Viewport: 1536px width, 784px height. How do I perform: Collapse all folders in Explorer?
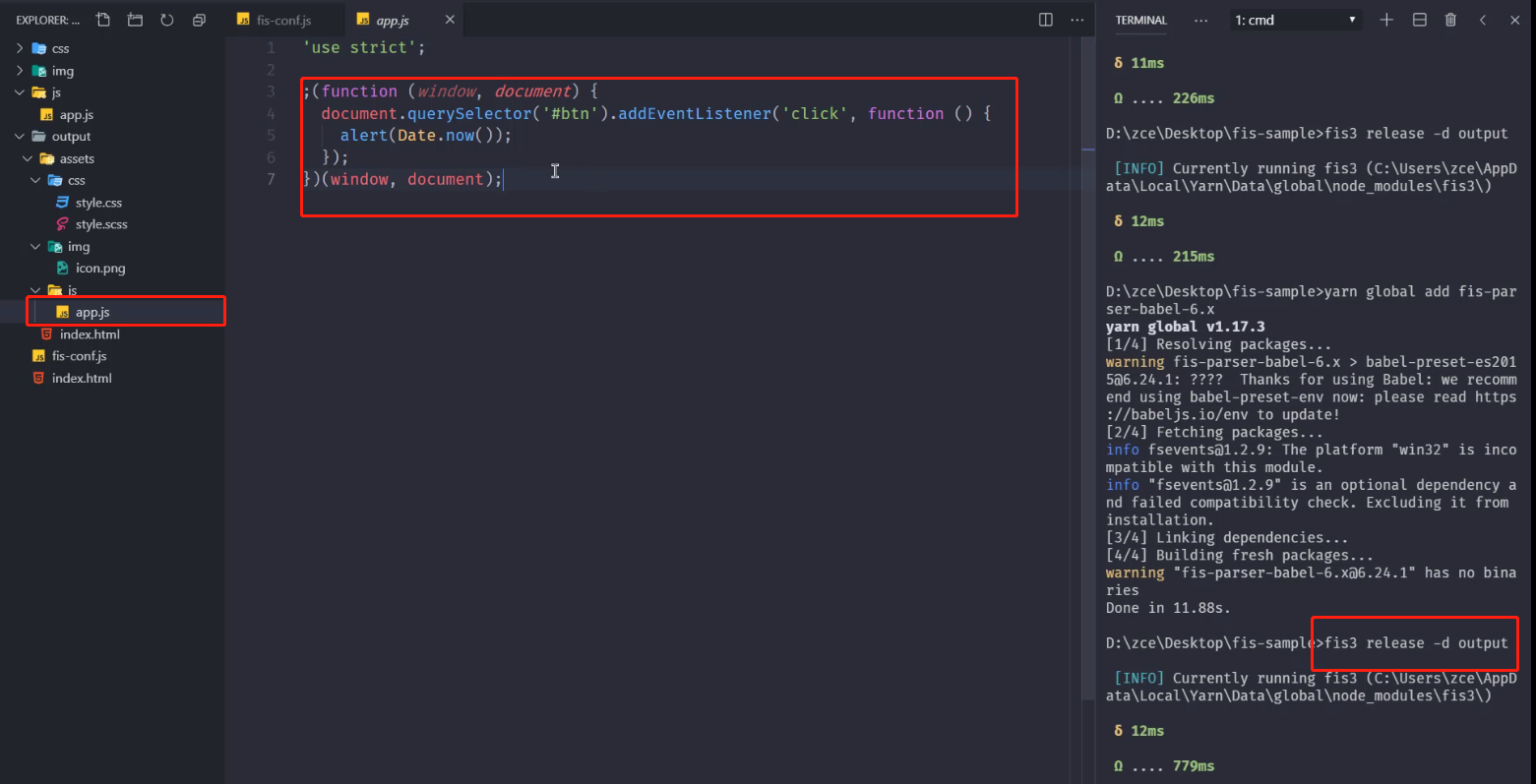pos(199,20)
